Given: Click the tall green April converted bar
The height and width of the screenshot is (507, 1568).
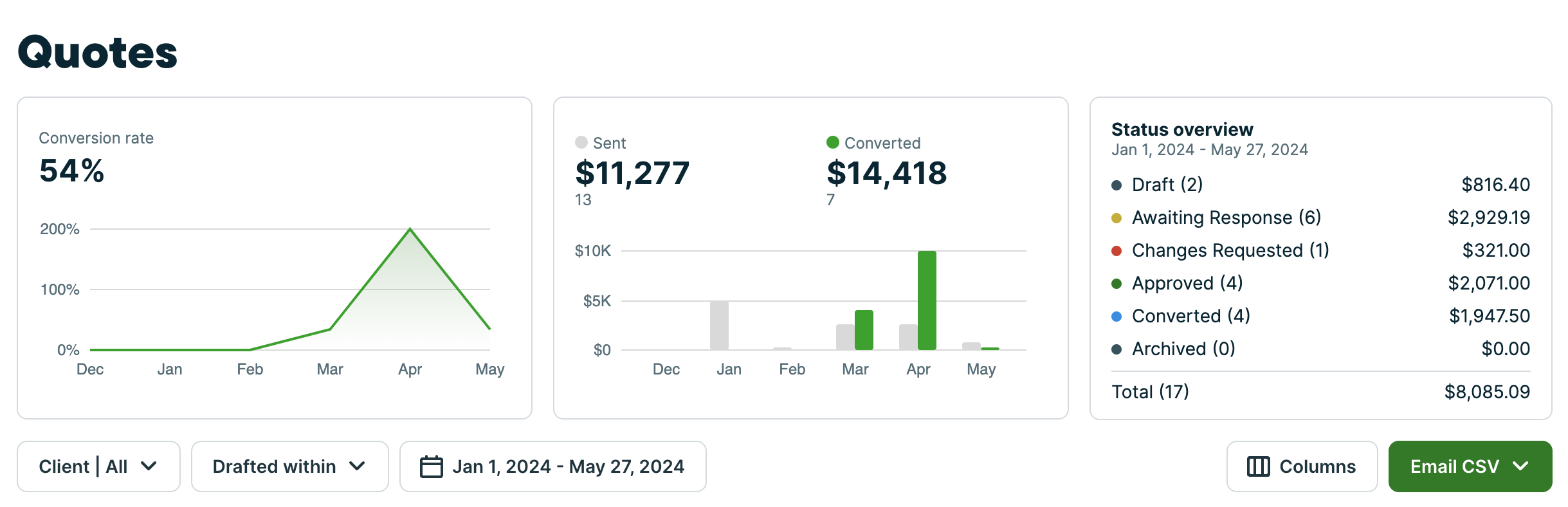Looking at the screenshot, I should pyautogui.click(x=927, y=300).
